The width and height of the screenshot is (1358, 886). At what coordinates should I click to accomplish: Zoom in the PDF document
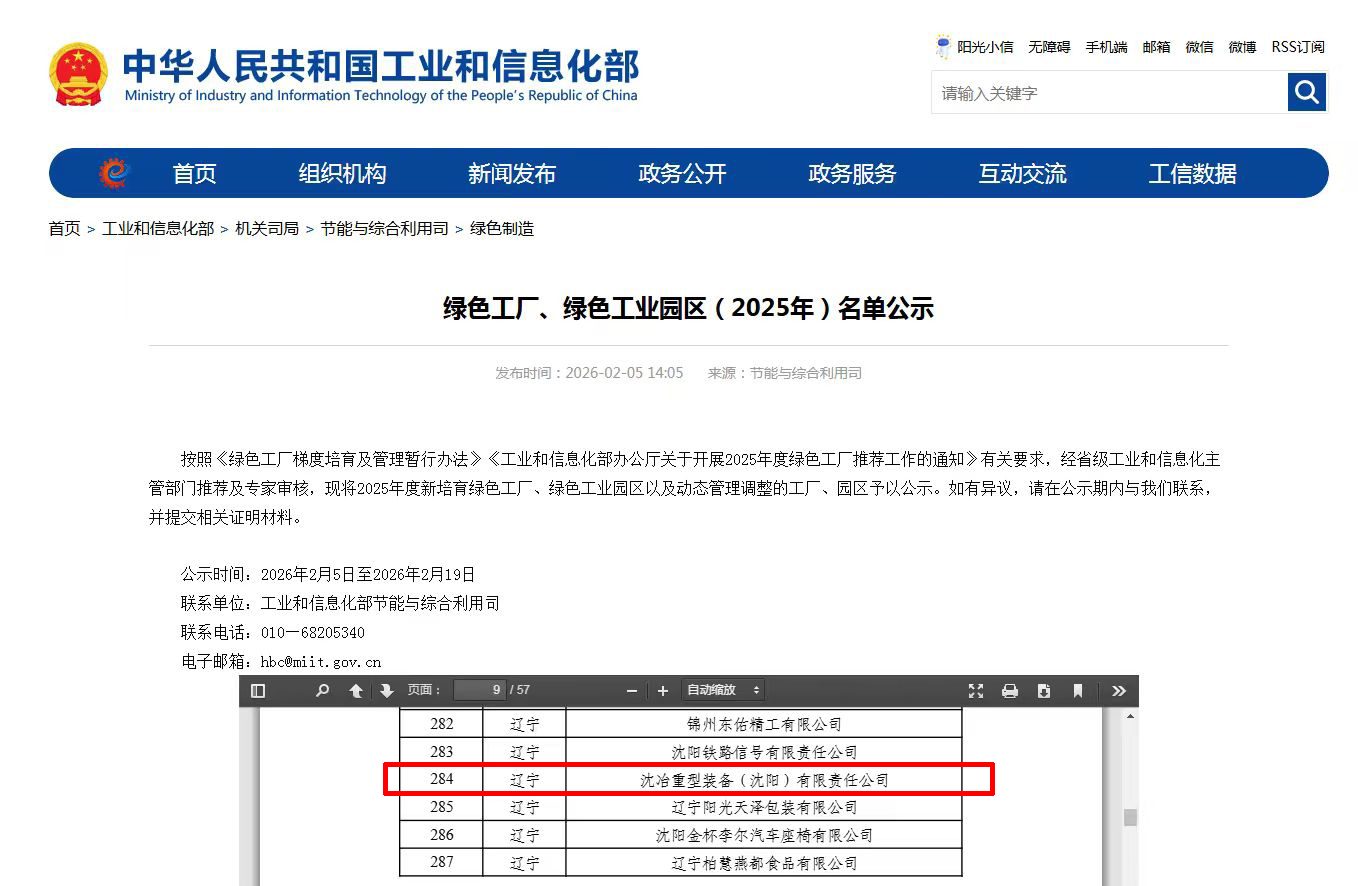point(663,691)
